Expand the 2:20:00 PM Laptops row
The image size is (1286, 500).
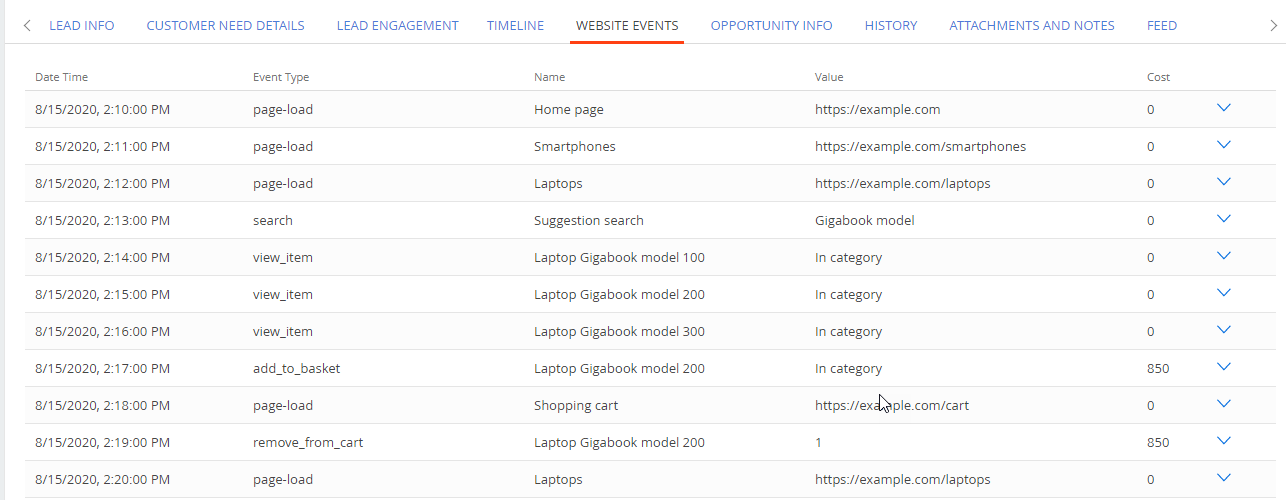pos(1223,478)
